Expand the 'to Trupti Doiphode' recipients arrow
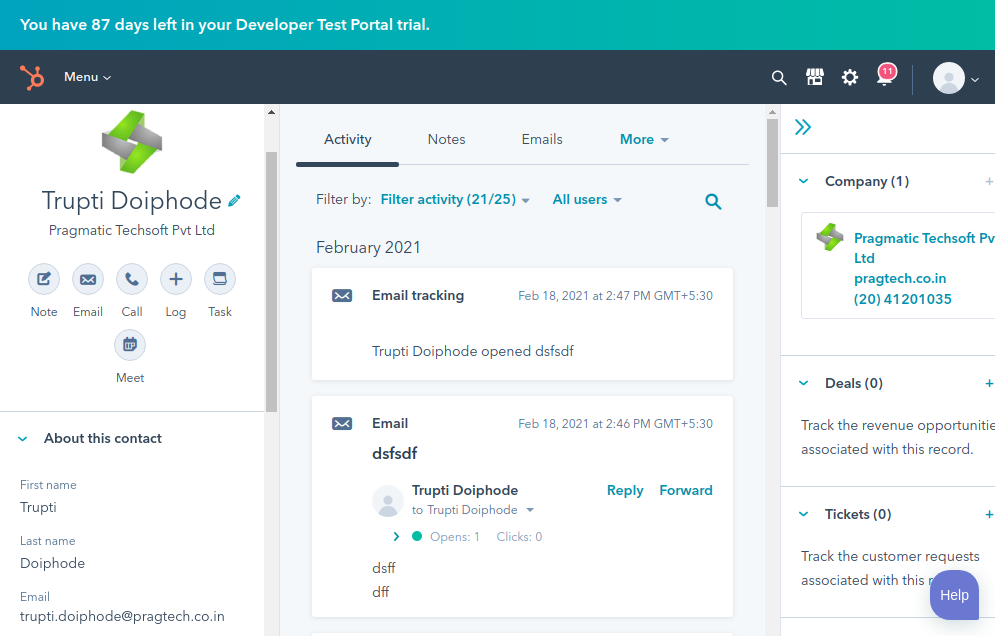The height and width of the screenshot is (636, 995). click(530, 510)
